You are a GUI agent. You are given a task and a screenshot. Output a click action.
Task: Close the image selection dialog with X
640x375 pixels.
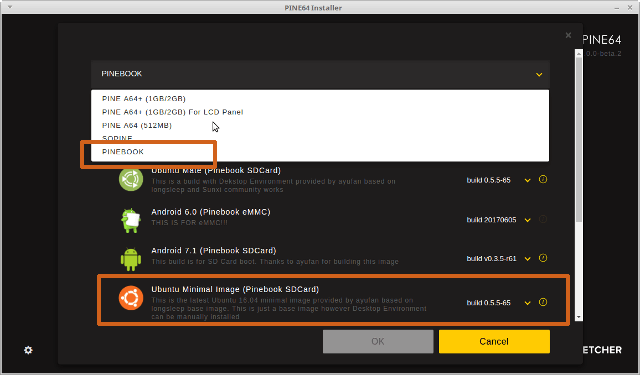click(x=568, y=36)
